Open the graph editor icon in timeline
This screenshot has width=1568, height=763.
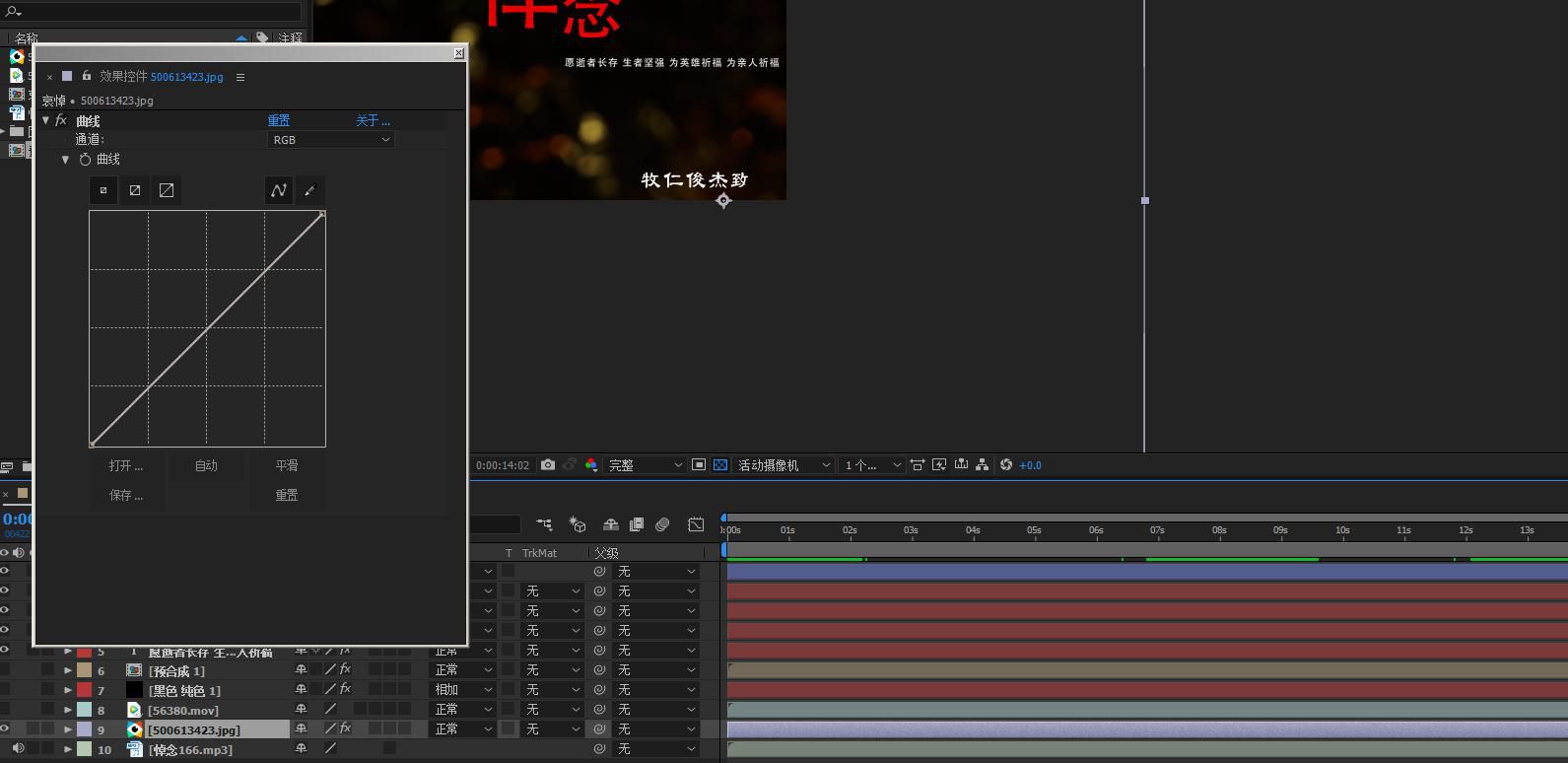tap(696, 524)
